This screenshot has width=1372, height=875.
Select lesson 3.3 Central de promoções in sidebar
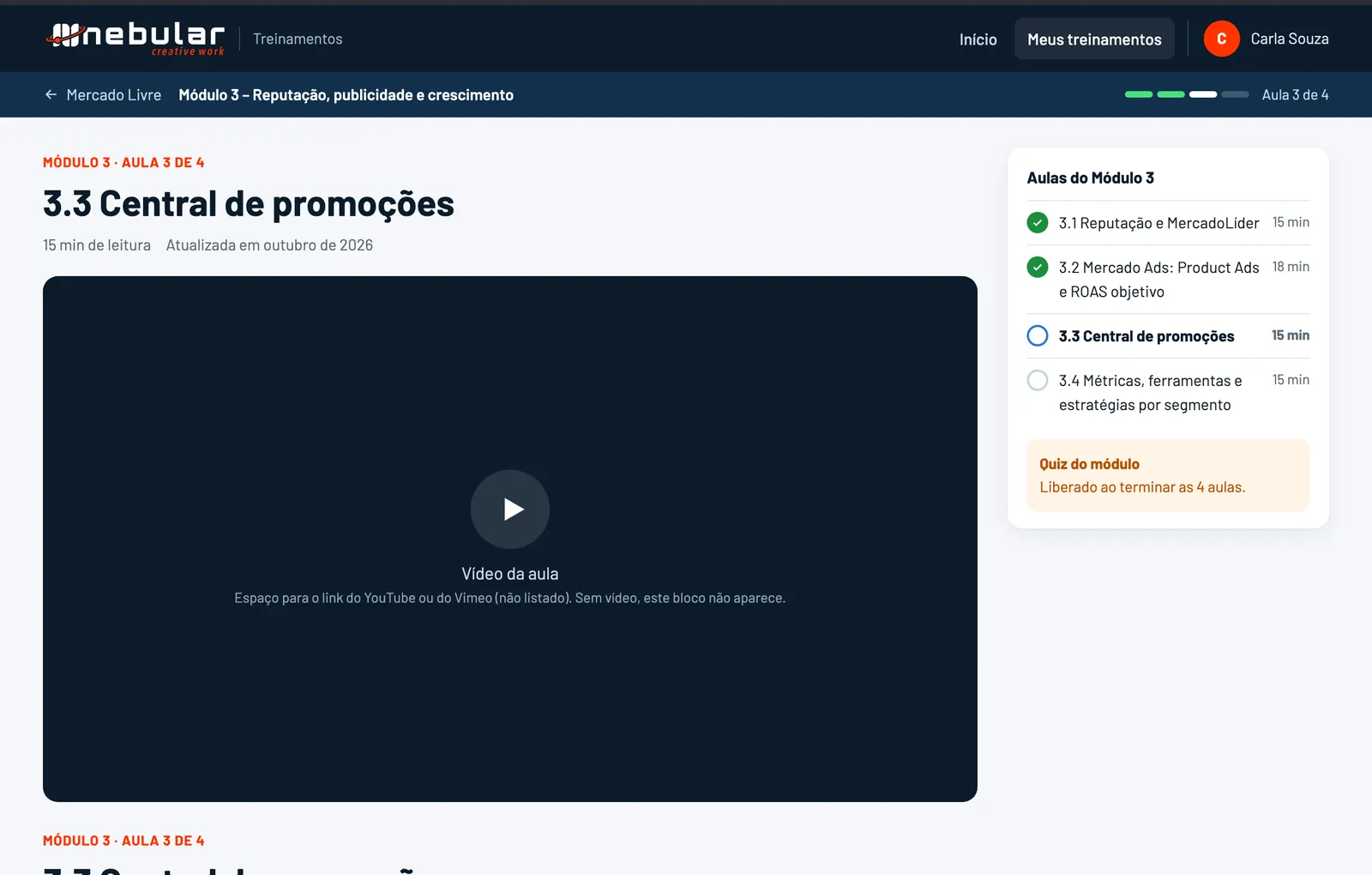(x=1168, y=336)
